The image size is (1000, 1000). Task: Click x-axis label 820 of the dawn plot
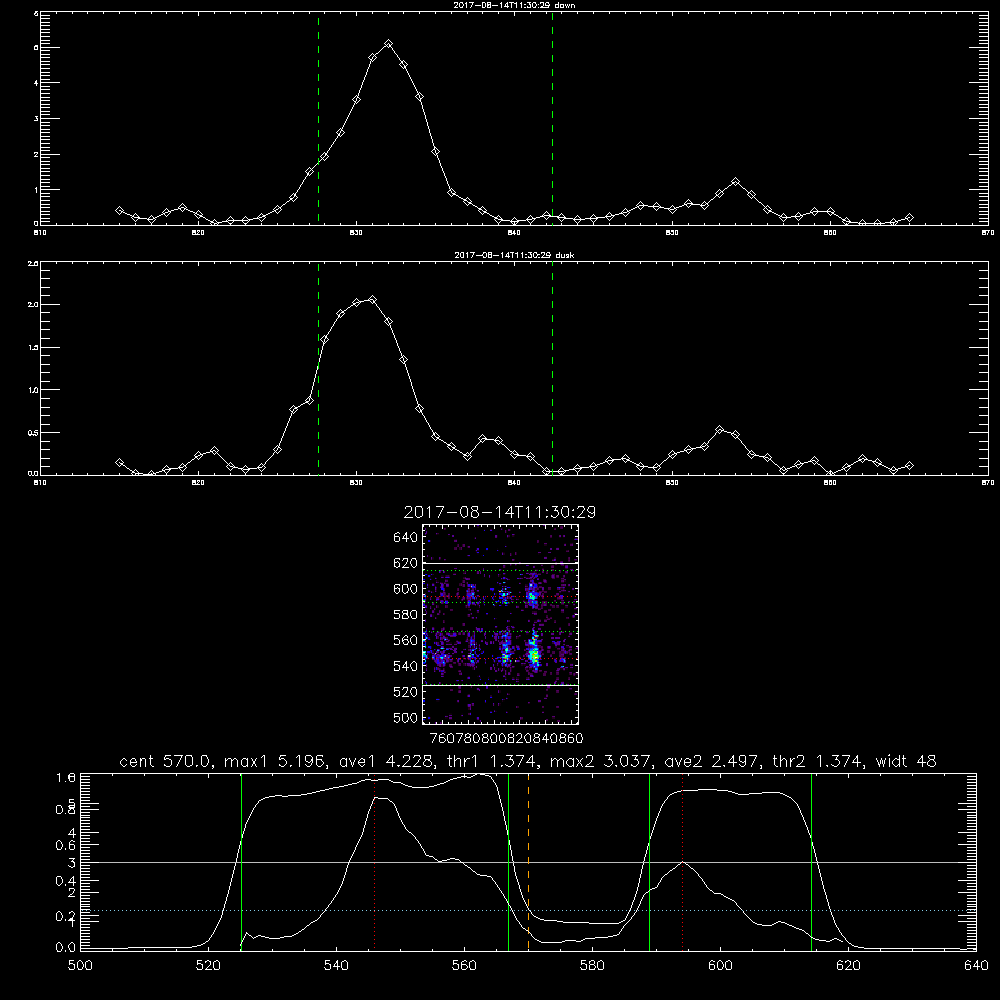198,233
